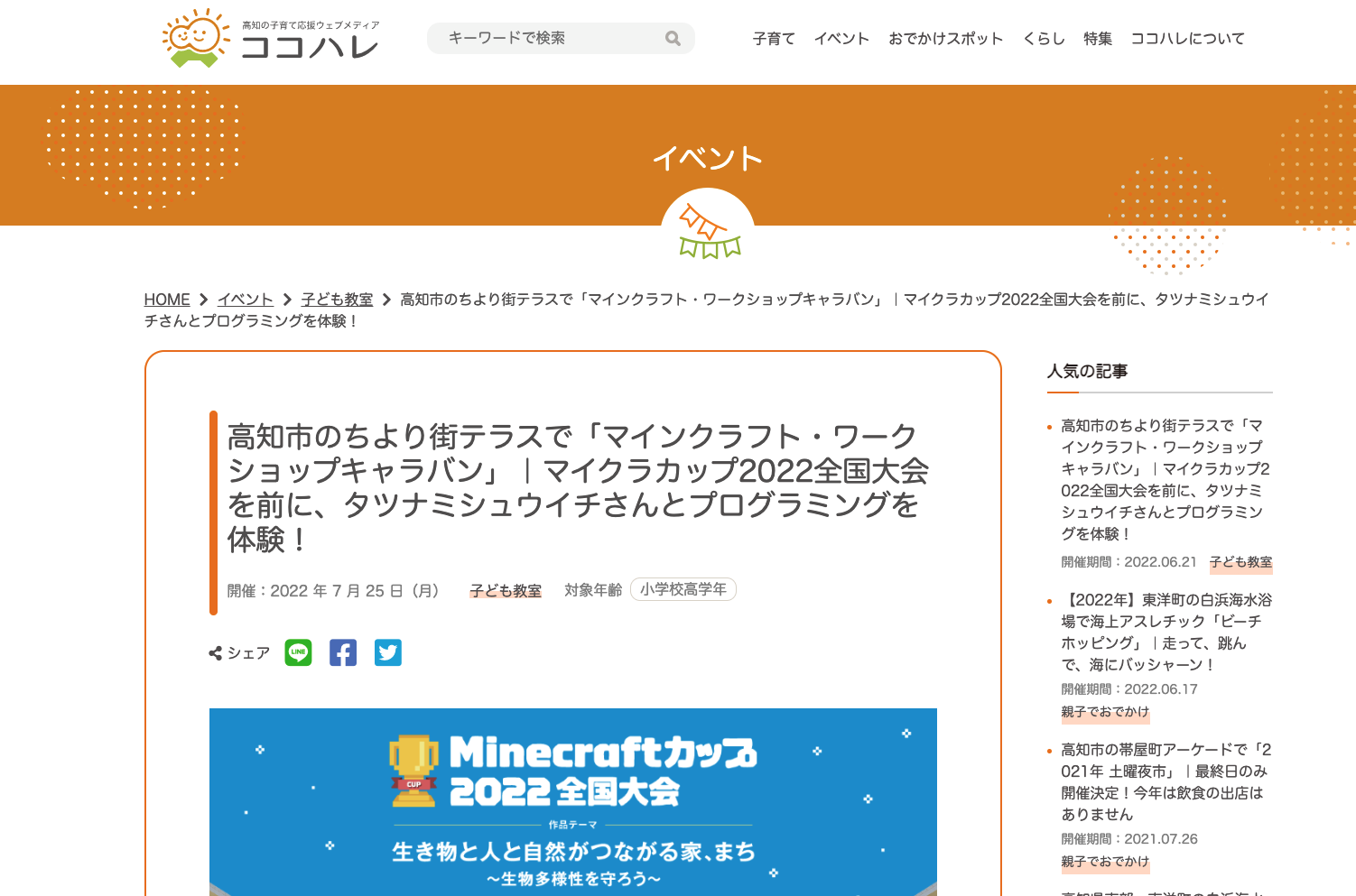Click the HOME breadcrumb link

pos(166,299)
